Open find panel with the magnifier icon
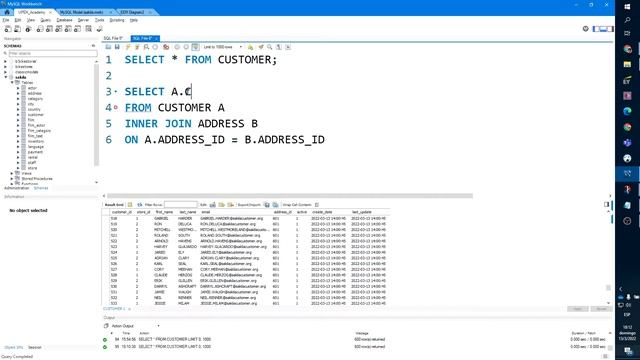Image resolution: width=640 pixels, height=360 pixels. click(x=270, y=47)
